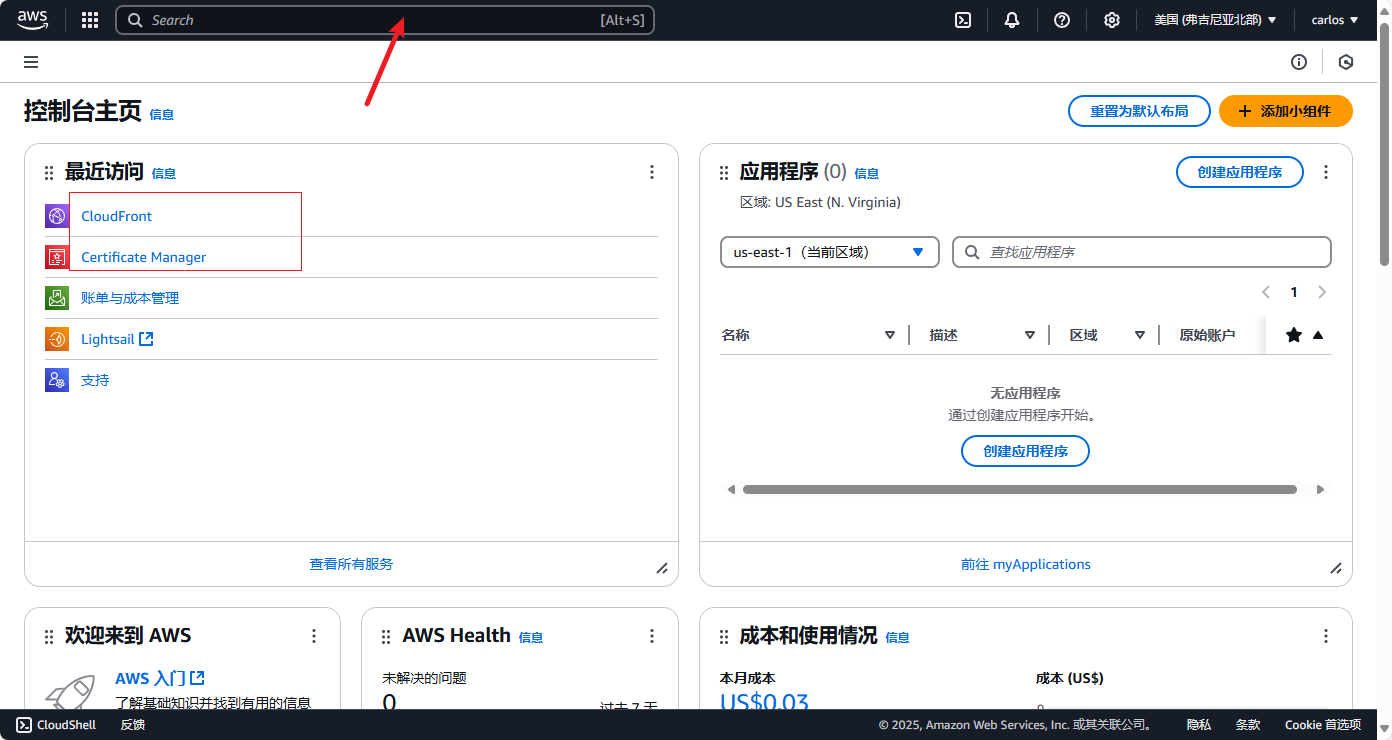1392x740 pixels.
Task: Click 创建应用程序 button under 无应用程序
Action: 1025,451
